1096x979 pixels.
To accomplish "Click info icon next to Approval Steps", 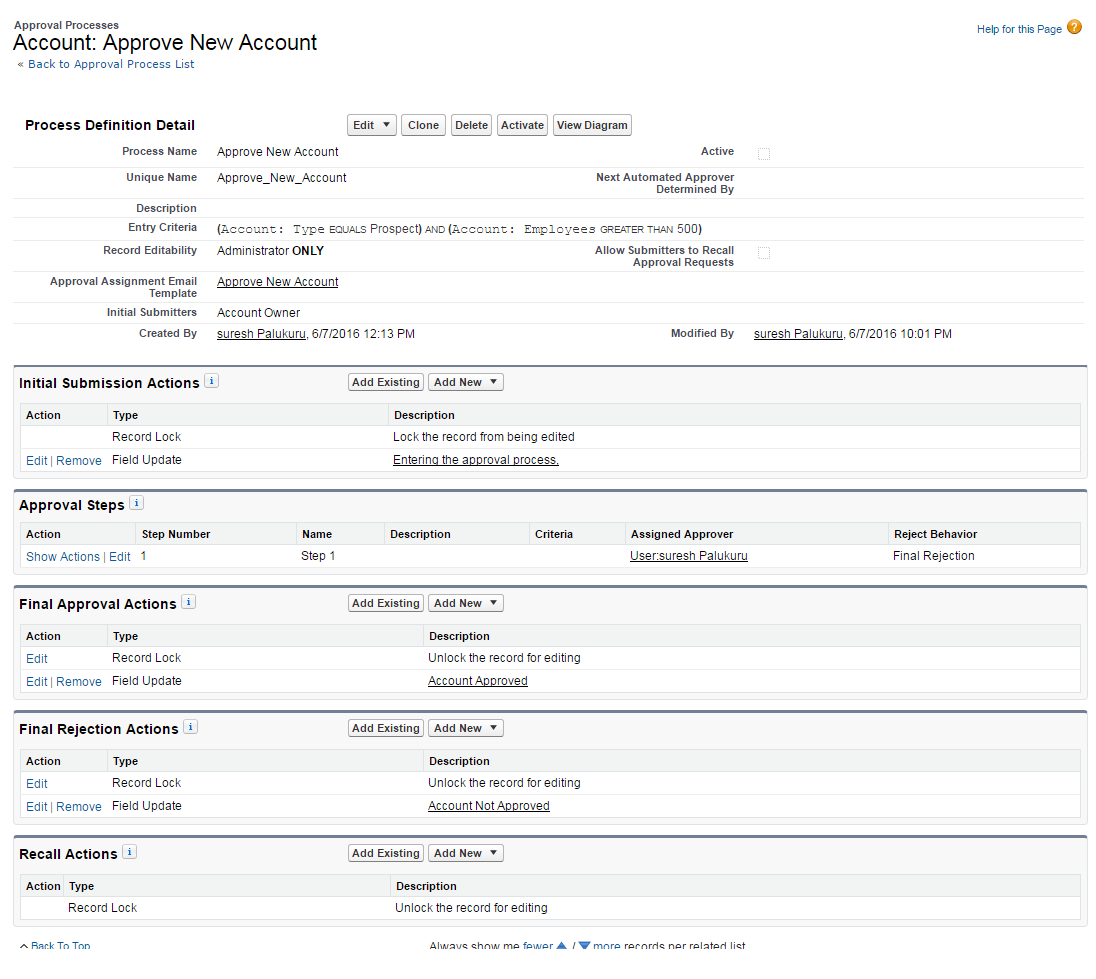I will (x=137, y=503).
